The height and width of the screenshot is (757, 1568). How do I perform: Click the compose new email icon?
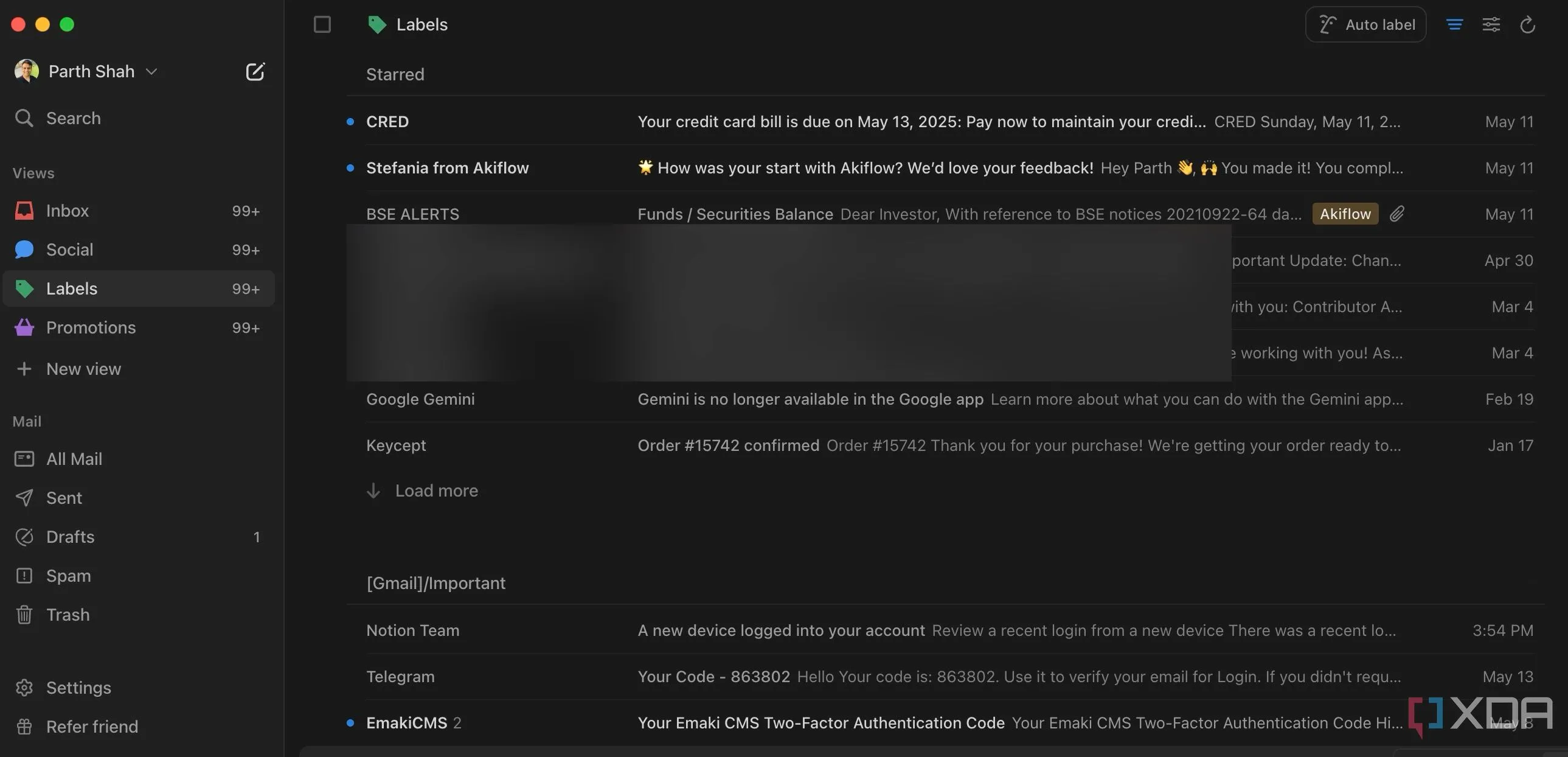point(255,71)
